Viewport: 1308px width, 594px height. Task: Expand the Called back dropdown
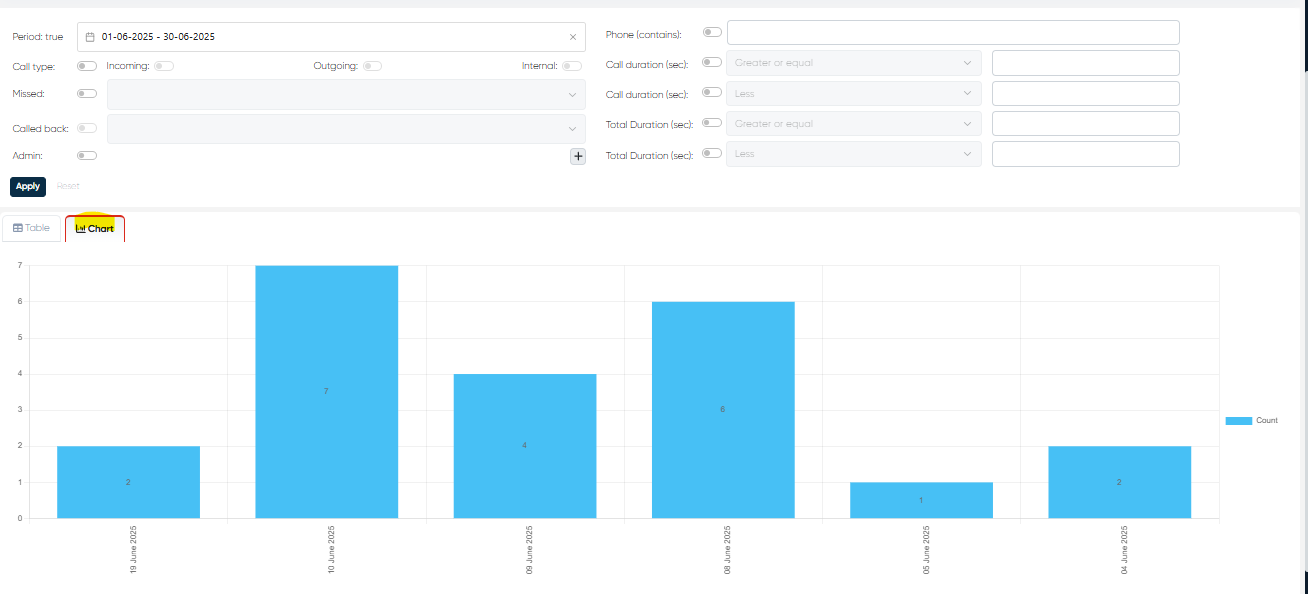coord(346,129)
